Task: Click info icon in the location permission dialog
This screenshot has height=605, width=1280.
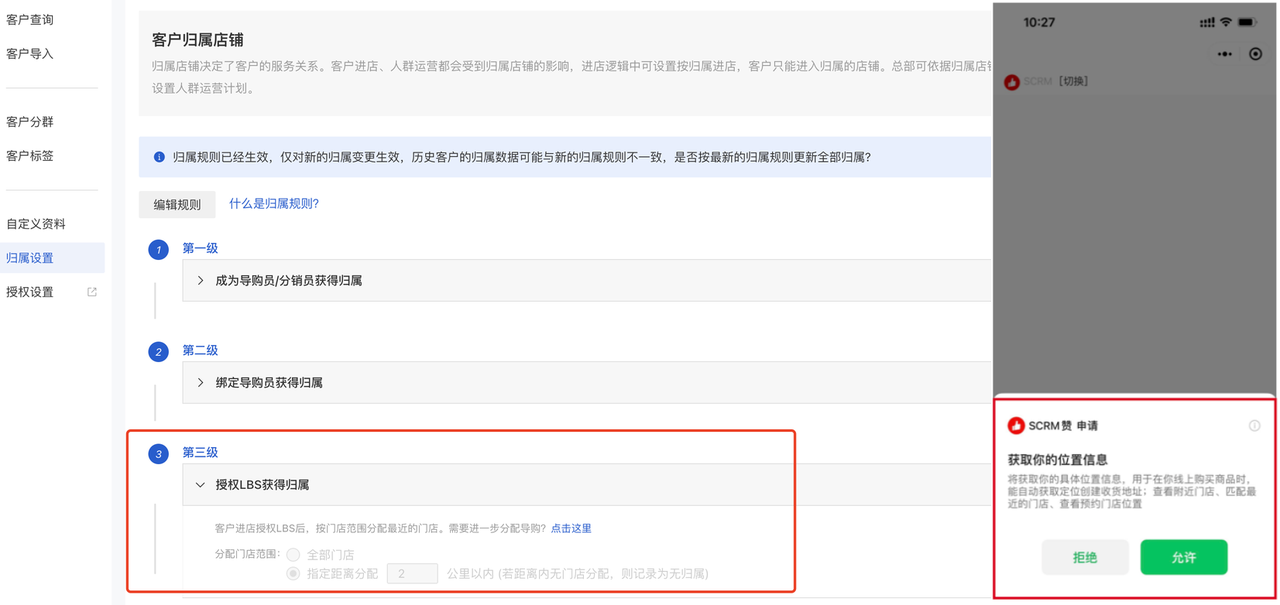Action: [x=1254, y=426]
